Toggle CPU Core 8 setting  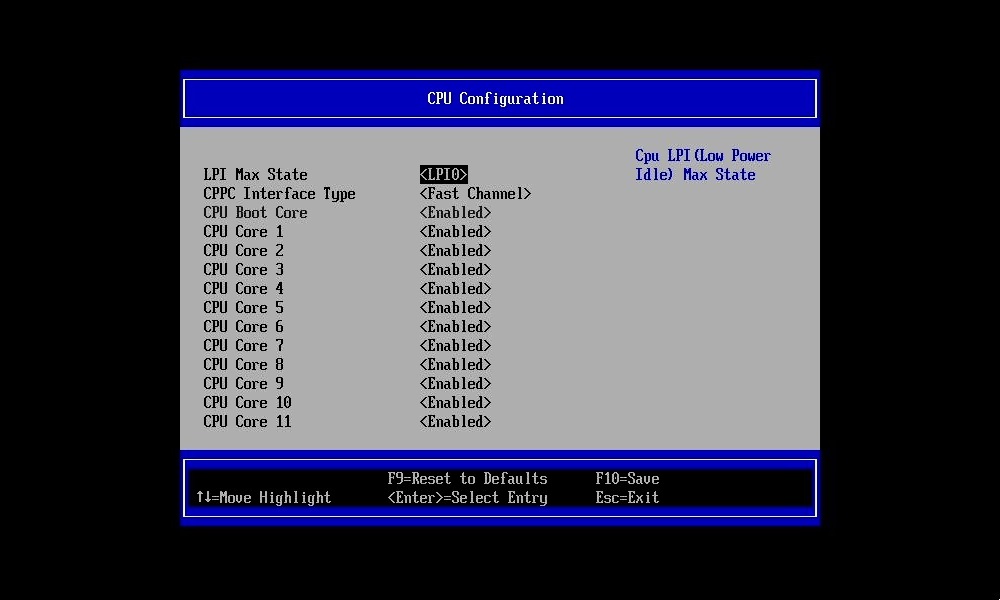click(x=455, y=364)
